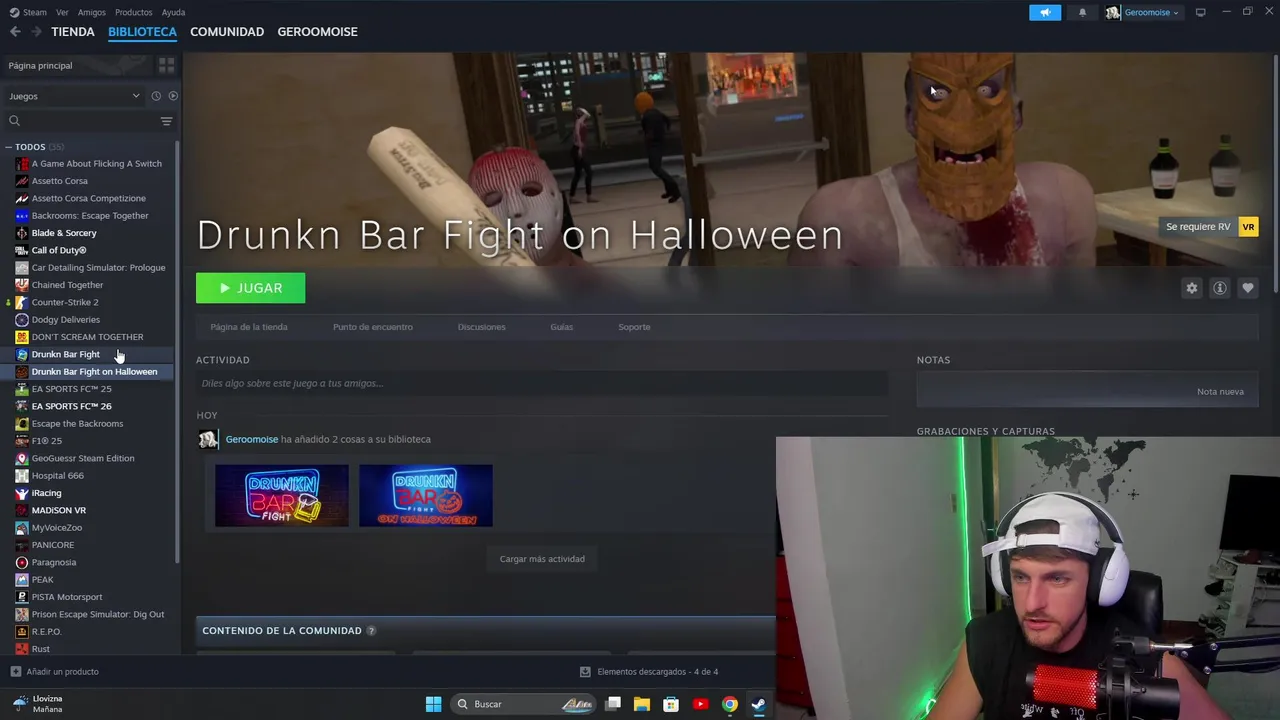The width and height of the screenshot is (1280, 720).
Task: Go back with the left arrow
Action: [15, 32]
